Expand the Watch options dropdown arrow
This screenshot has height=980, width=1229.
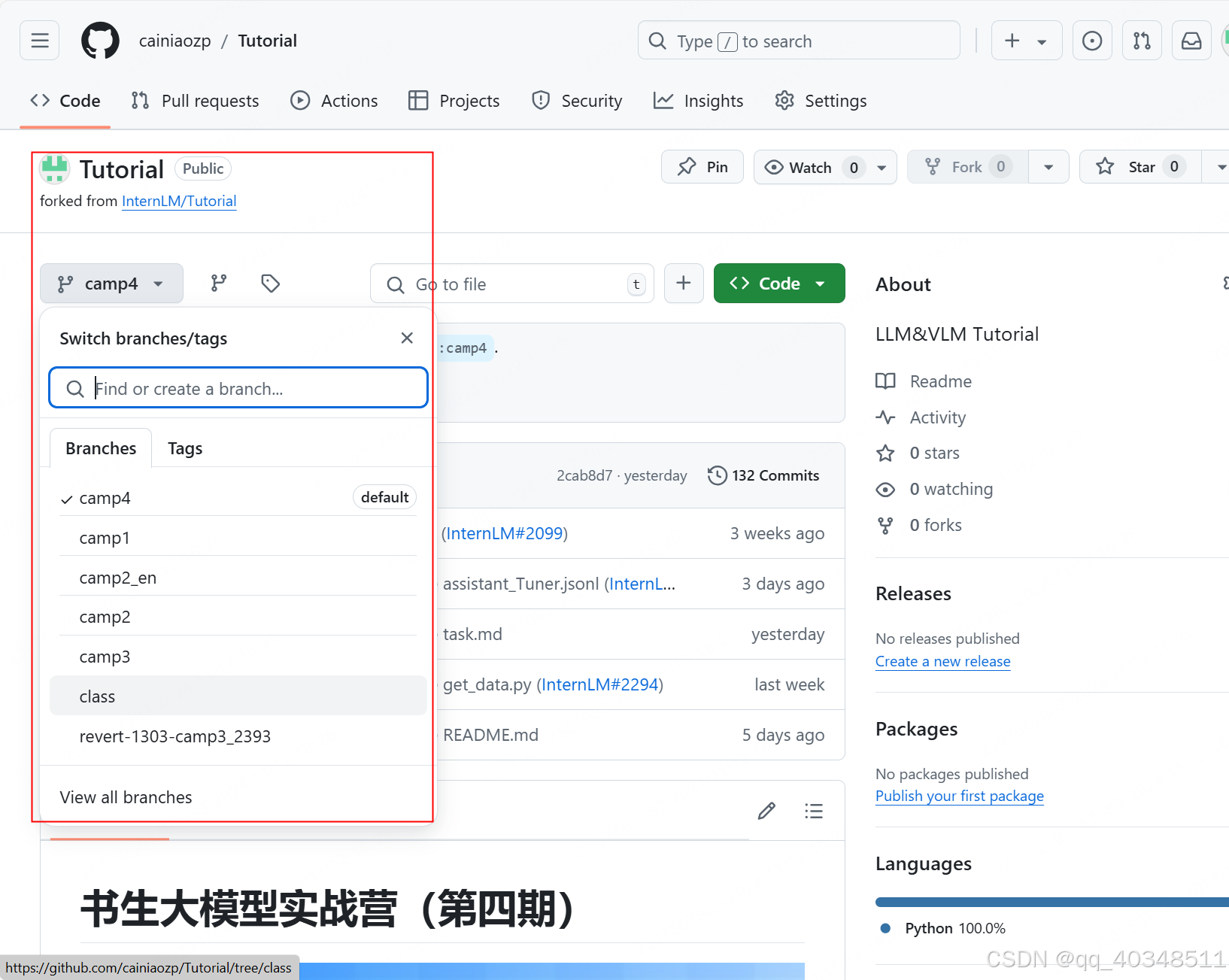[x=882, y=168]
